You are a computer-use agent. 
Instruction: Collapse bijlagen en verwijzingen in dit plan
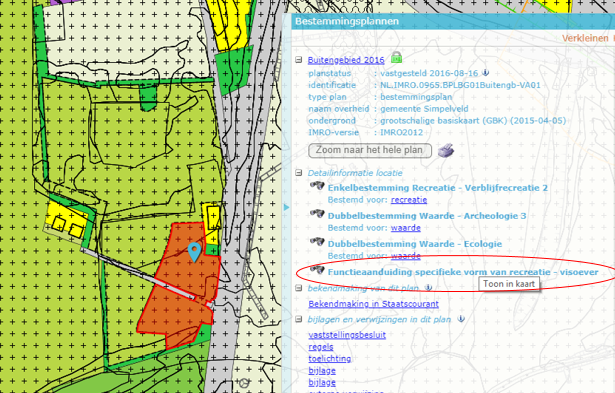[299, 319]
